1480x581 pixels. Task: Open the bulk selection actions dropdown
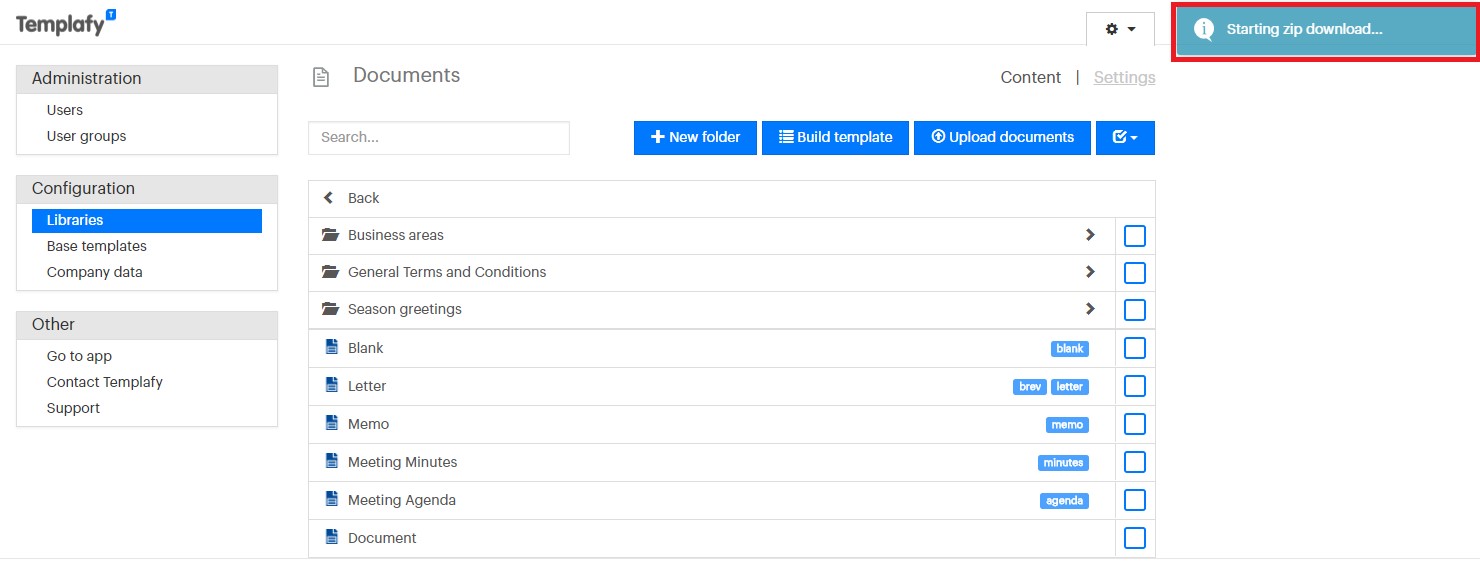tap(1125, 138)
